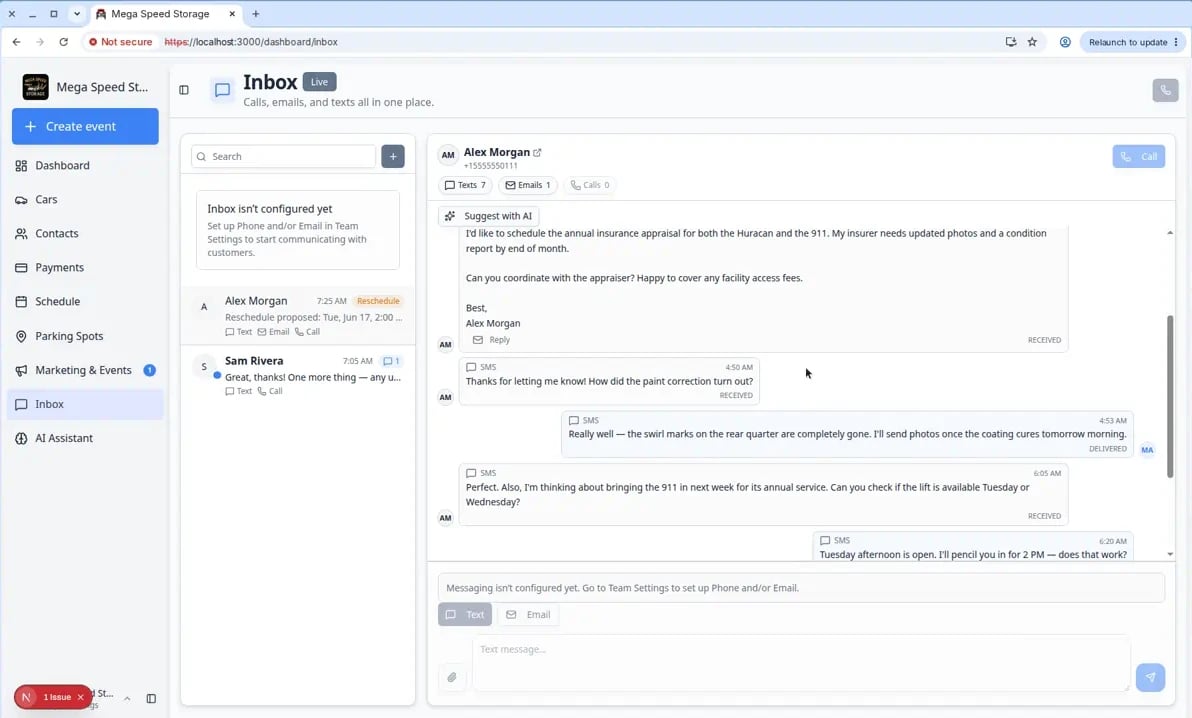Image resolution: width=1192 pixels, height=718 pixels.
Task: Click the send message arrow button
Action: 1150,677
